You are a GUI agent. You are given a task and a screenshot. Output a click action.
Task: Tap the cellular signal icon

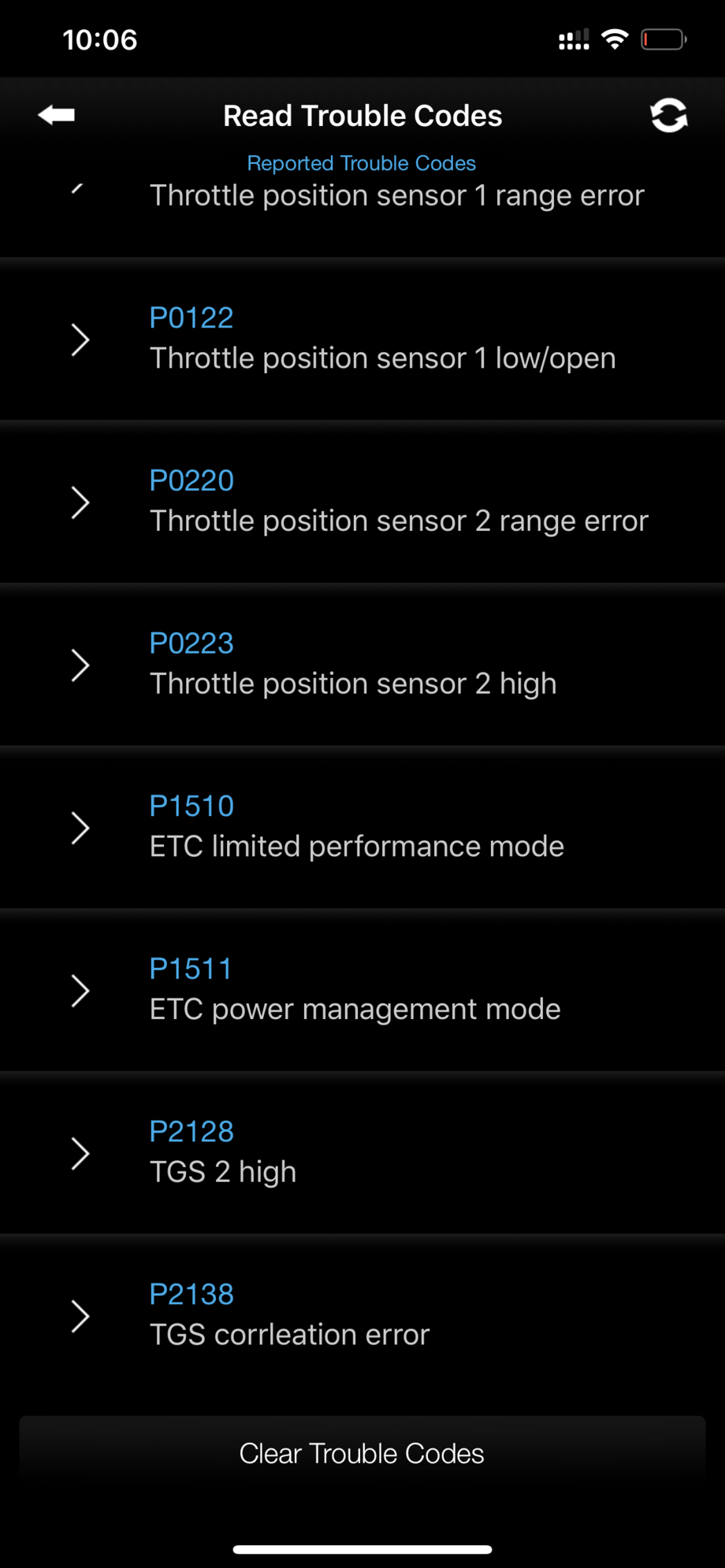click(x=574, y=39)
